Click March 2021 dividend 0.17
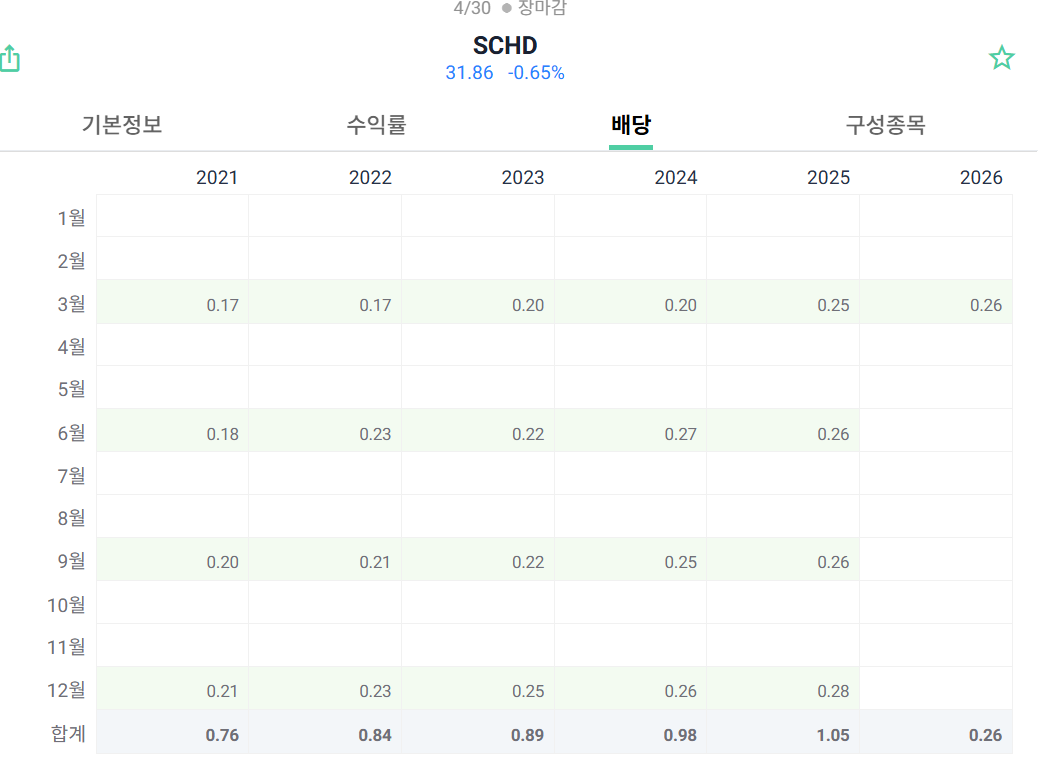1043x770 pixels. pos(222,305)
